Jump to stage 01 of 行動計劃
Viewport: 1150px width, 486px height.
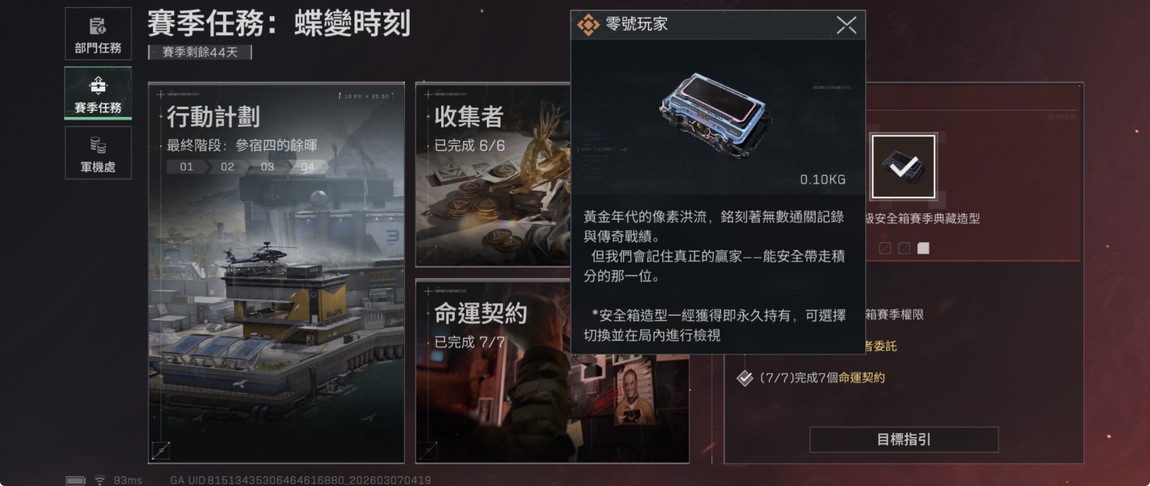coord(186,167)
